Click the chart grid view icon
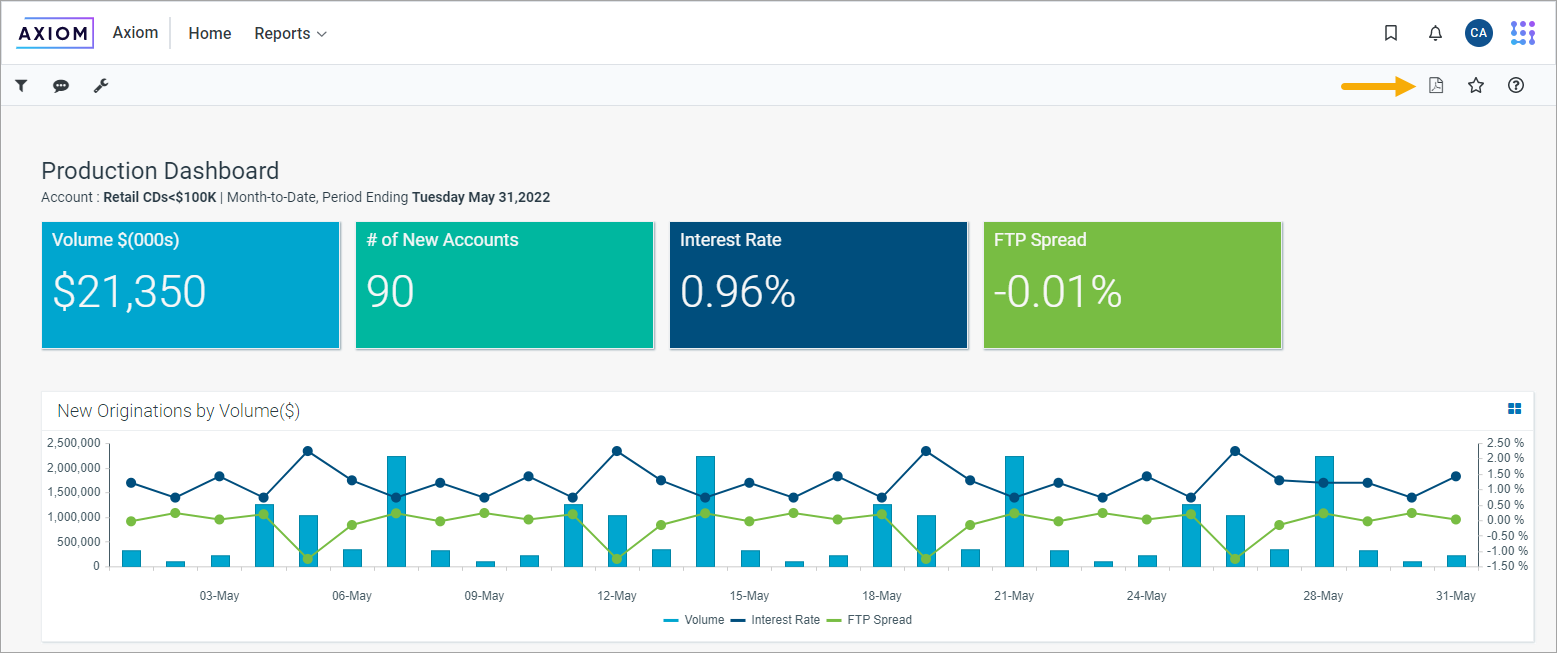 click(x=1514, y=409)
